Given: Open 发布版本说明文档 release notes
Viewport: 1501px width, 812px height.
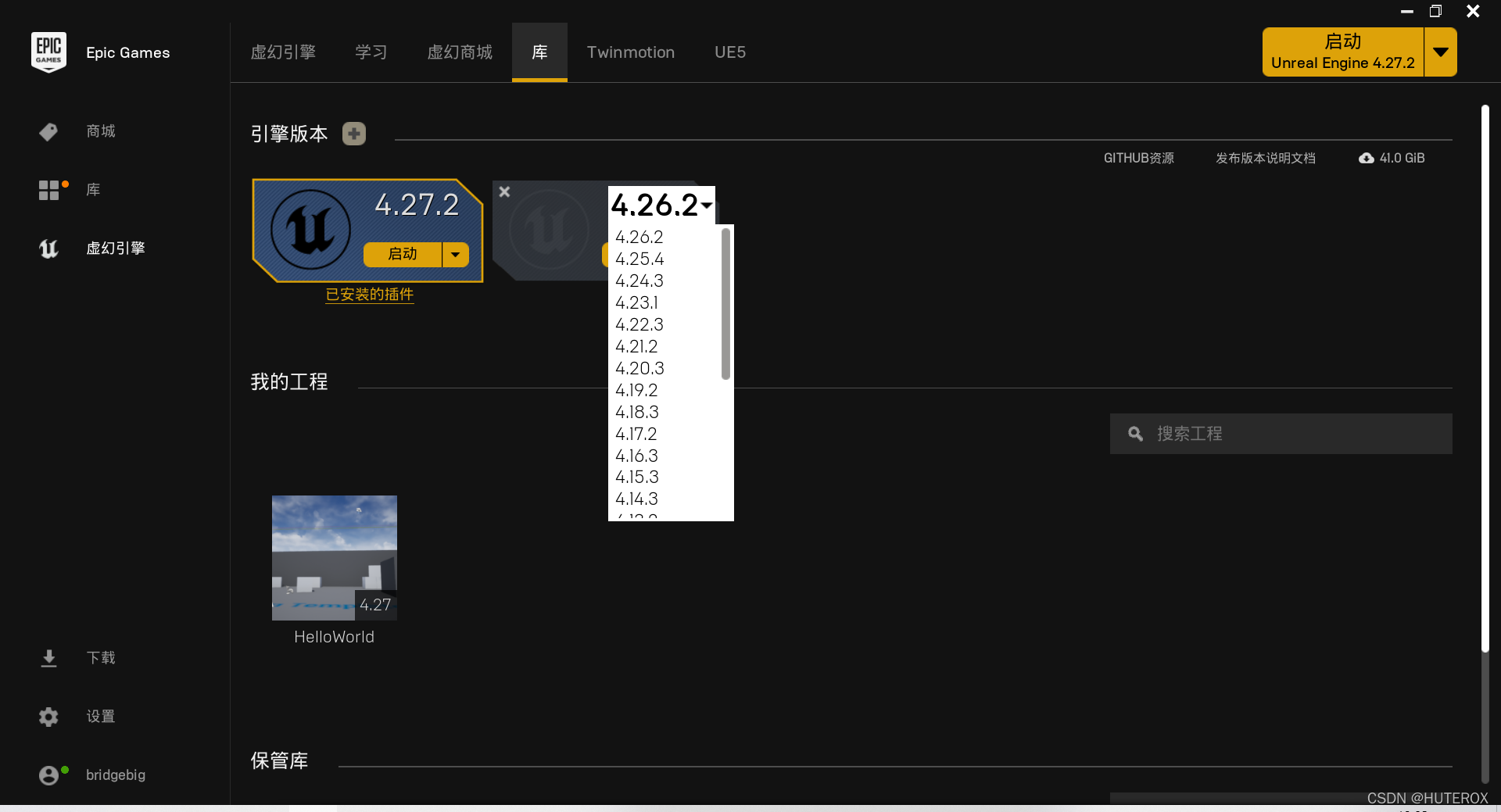Looking at the screenshot, I should [x=1265, y=158].
